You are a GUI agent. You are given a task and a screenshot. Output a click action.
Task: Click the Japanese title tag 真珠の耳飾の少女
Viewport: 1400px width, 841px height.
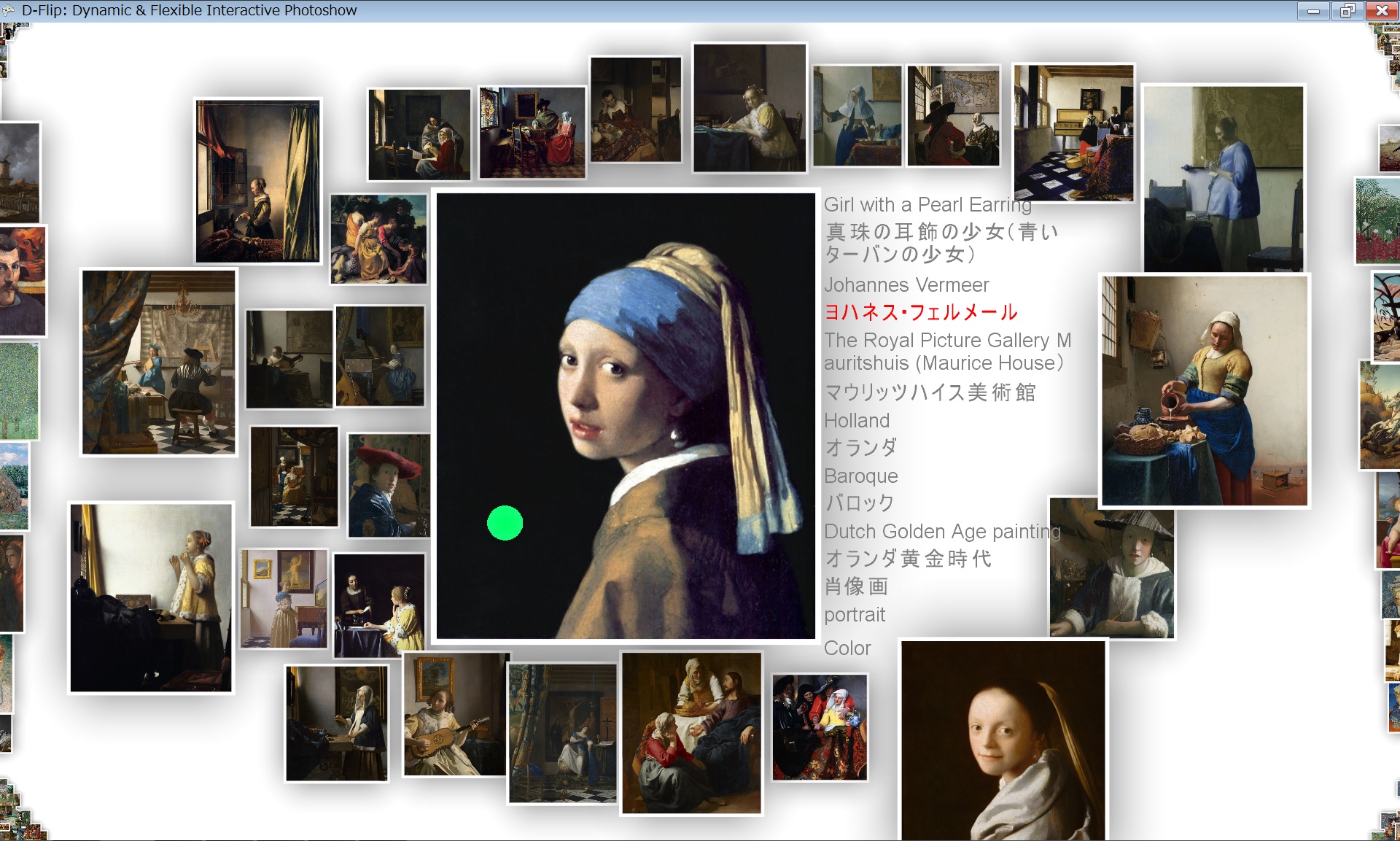point(941,243)
